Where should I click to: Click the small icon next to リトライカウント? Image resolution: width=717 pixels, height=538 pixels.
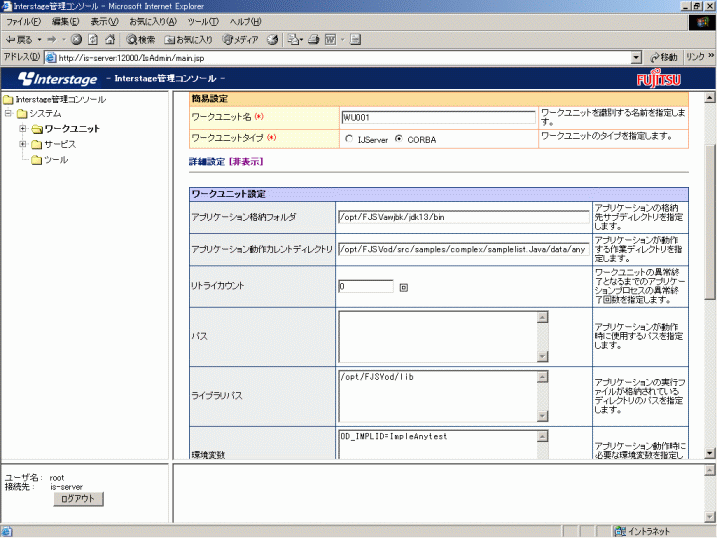pos(404,288)
